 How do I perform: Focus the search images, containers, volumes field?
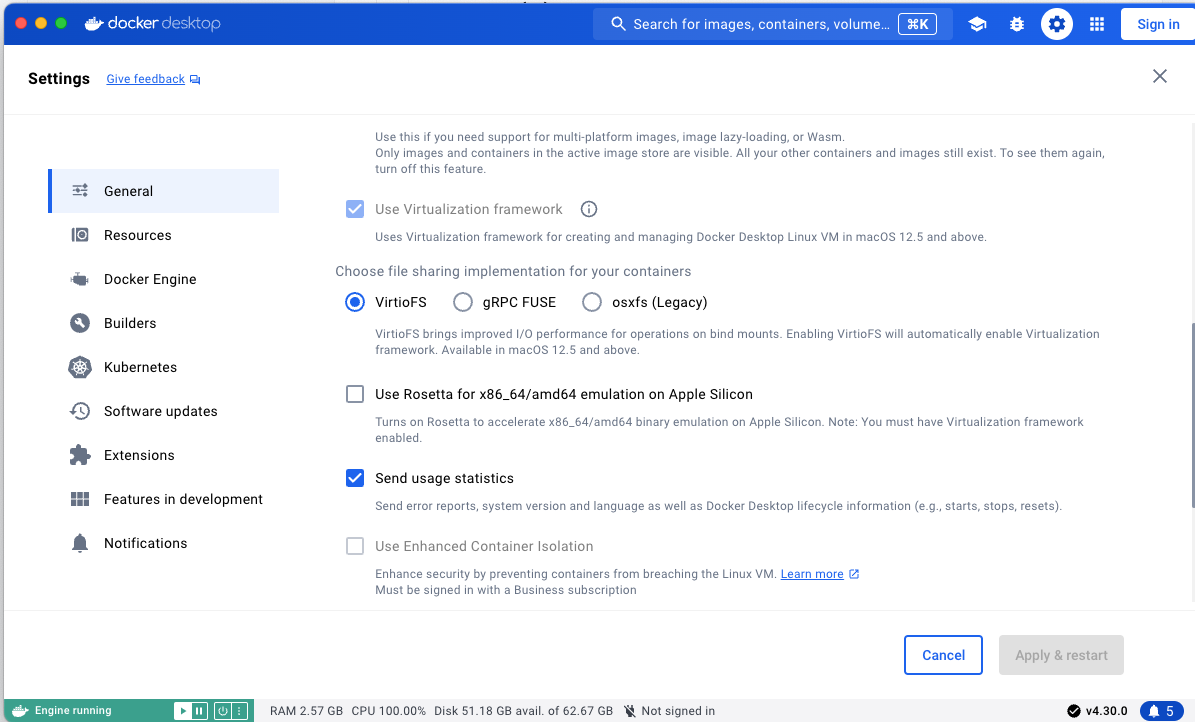pos(773,24)
